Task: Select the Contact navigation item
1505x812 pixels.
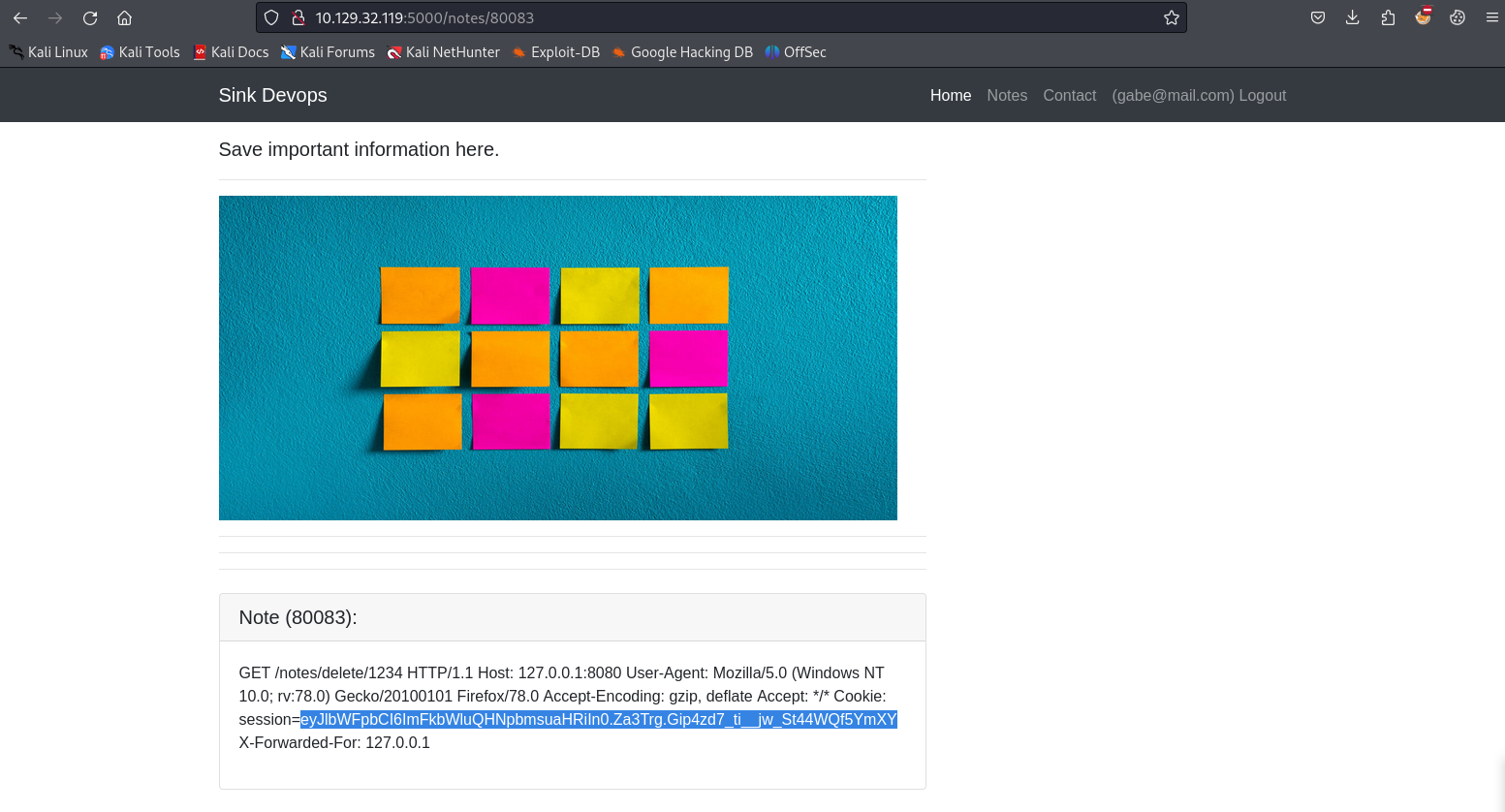Action: point(1069,95)
